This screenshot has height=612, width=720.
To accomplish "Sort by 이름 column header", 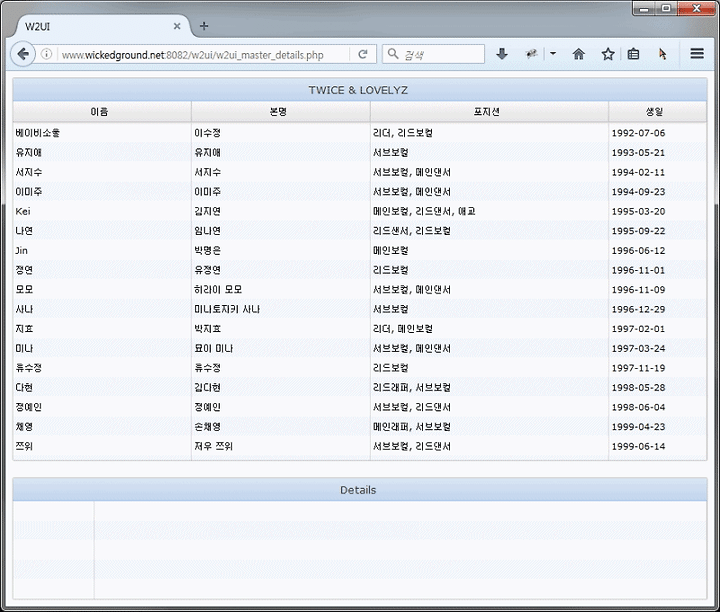I will click(x=102, y=112).
